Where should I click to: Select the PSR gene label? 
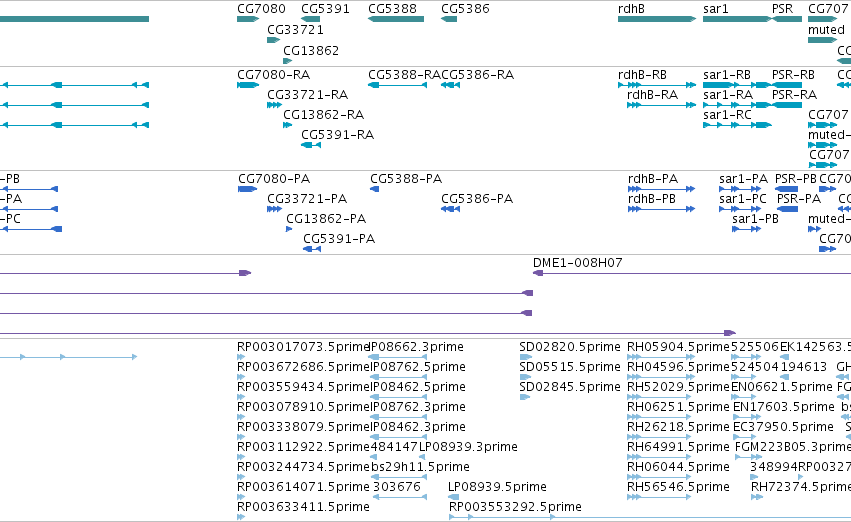[x=782, y=9]
